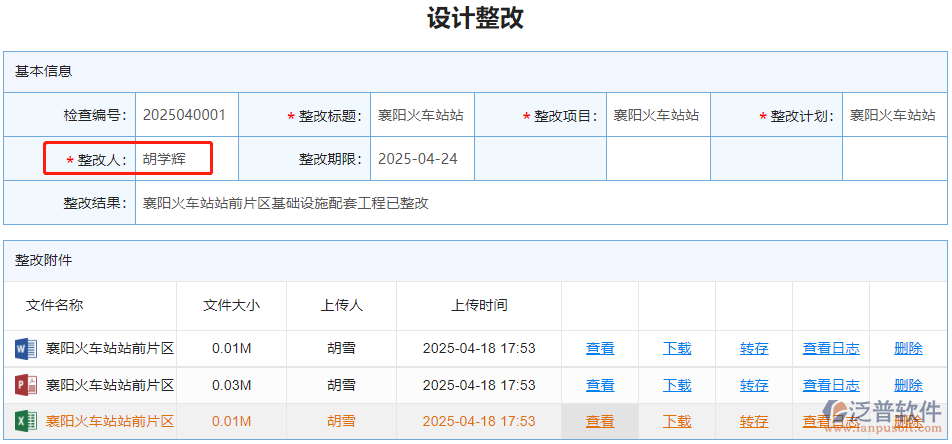Image resolution: width=952 pixels, height=444 pixels.
Task: Download the PowerPoint attachment via 下载
Action: [677, 385]
